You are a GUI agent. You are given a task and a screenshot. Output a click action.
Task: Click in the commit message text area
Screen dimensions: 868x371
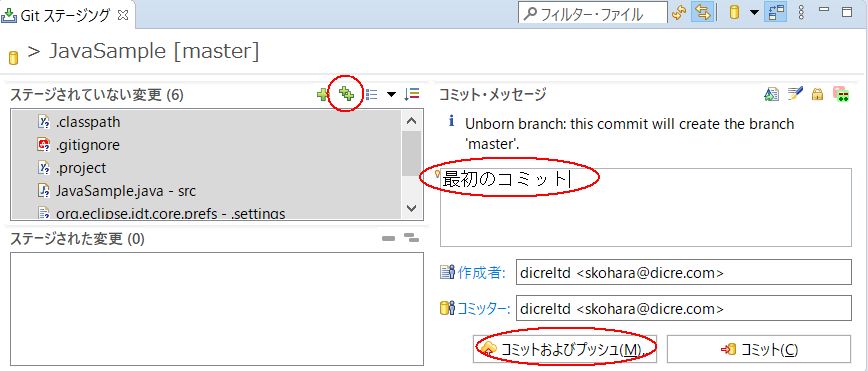(x=645, y=208)
